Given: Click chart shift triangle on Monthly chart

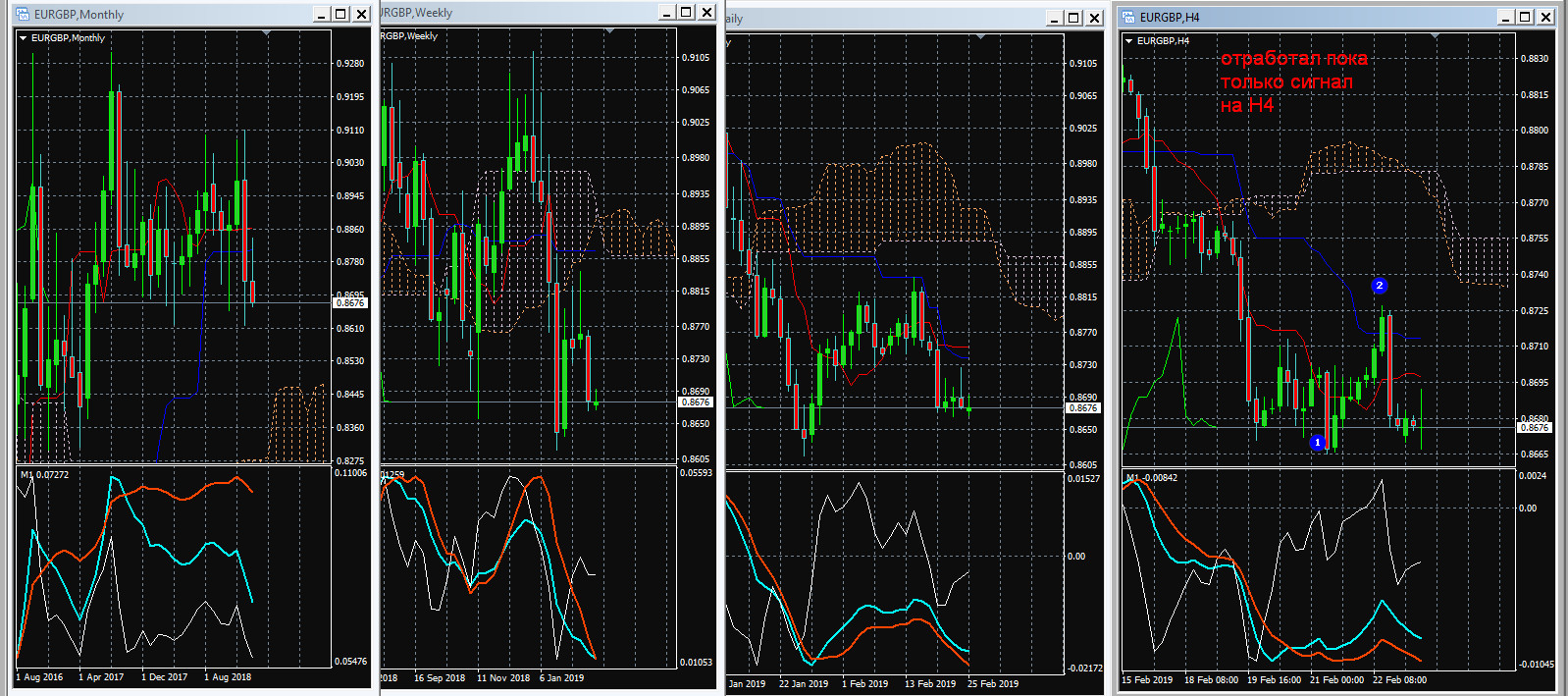Looking at the screenshot, I should pyautogui.click(x=267, y=34).
